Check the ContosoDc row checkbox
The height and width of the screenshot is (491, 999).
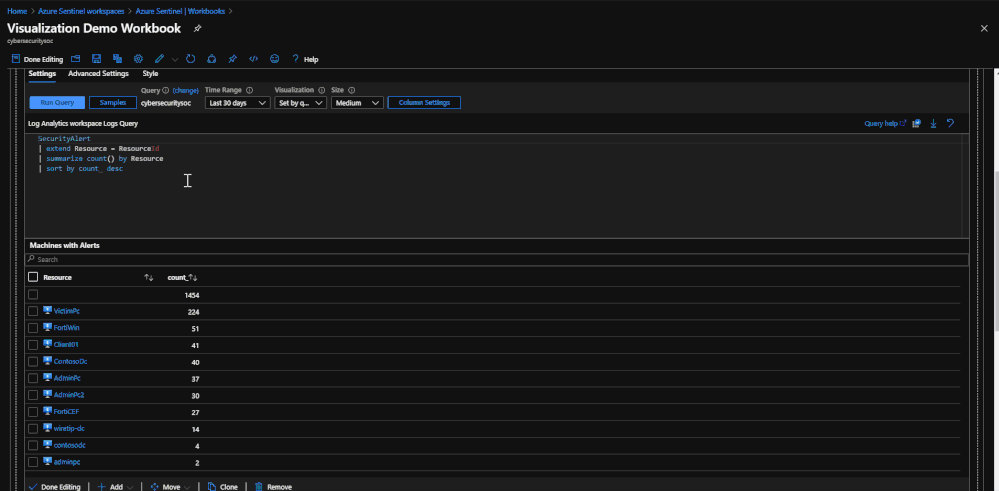[x=33, y=361]
